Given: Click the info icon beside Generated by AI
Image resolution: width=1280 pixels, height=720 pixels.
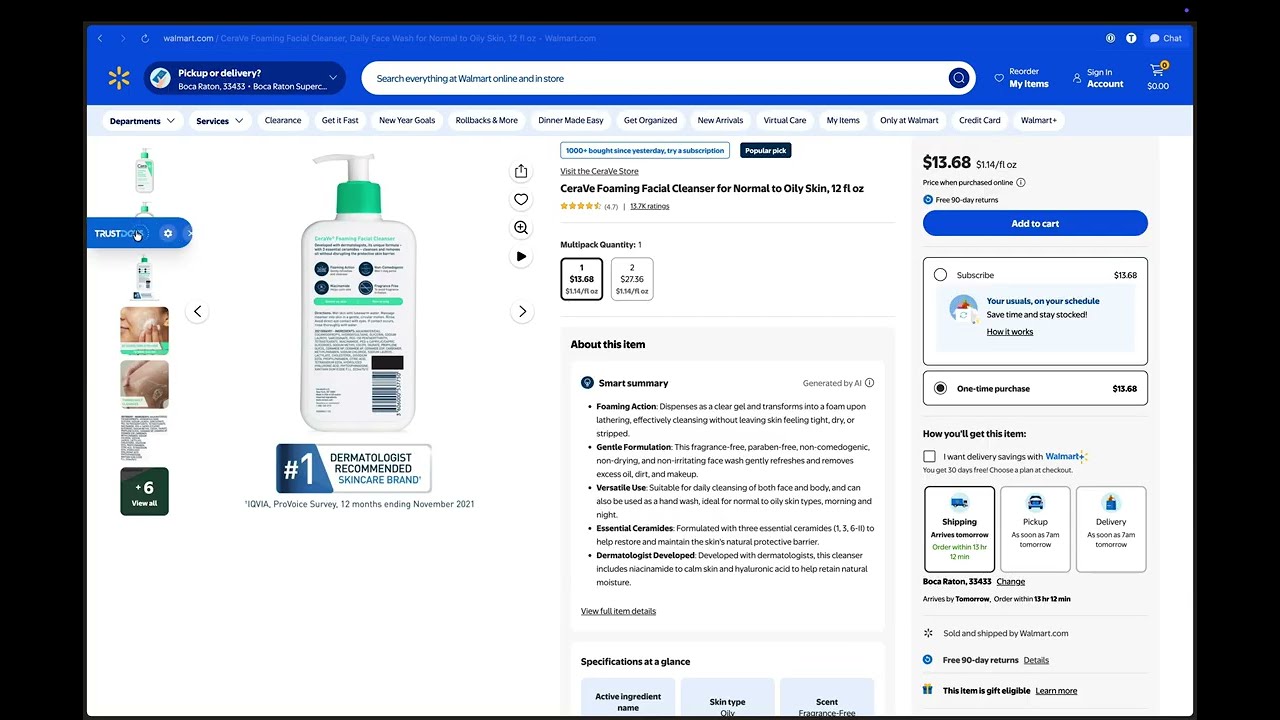Looking at the screenshot, I should (x=869, y=383).
